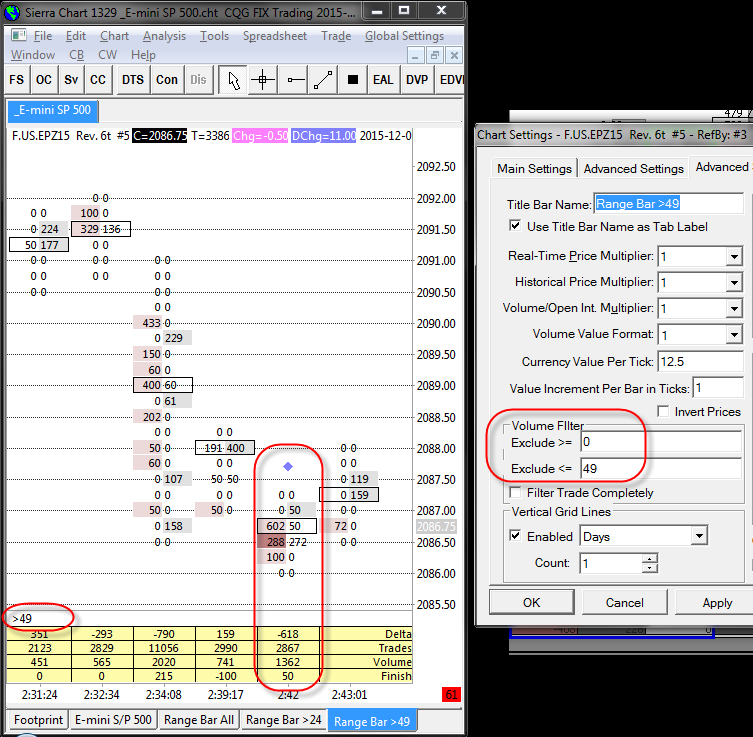Decrease the grid Count stepper value
The height and width of the screenshot is (737, 753).
click(x=650, y=568)
